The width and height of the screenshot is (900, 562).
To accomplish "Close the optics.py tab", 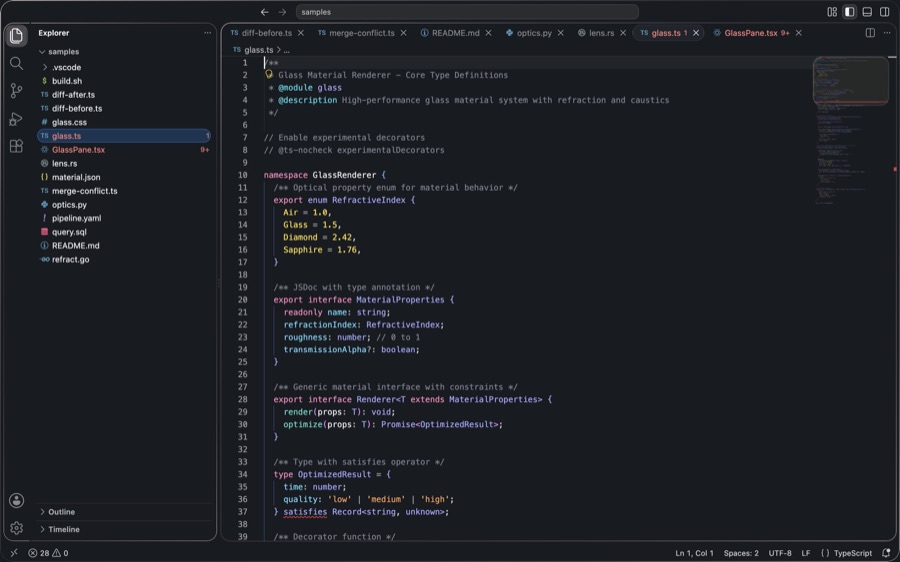I will 561,33.
